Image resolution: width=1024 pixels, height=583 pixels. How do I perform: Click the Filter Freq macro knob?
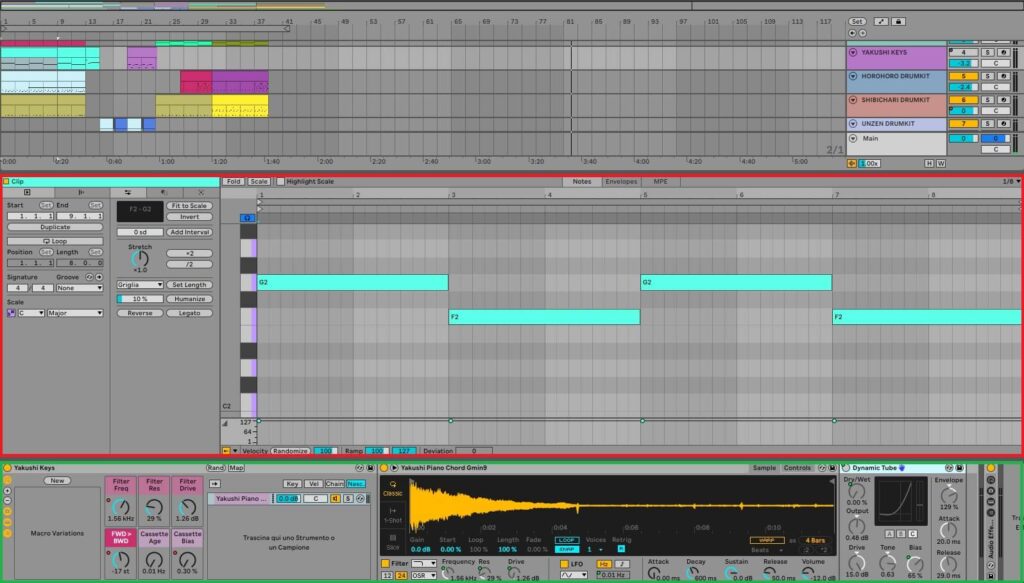[121, 508]
